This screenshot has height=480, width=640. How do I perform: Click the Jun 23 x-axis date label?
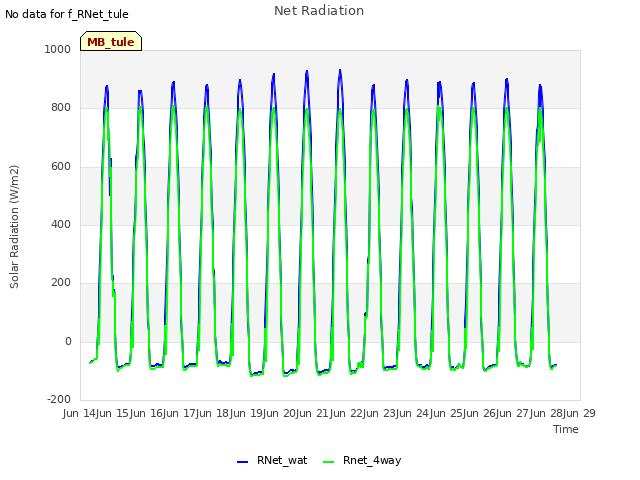point(380,413)
